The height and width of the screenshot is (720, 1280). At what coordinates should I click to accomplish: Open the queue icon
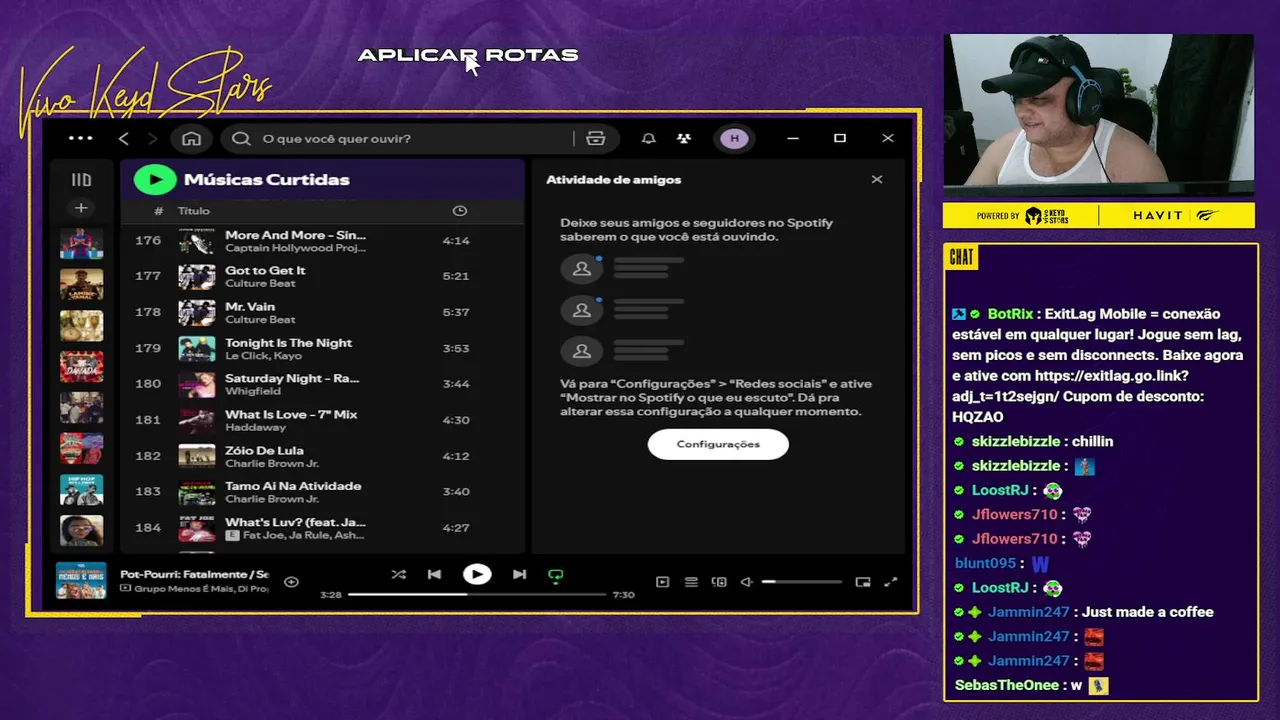click(690, 582)
